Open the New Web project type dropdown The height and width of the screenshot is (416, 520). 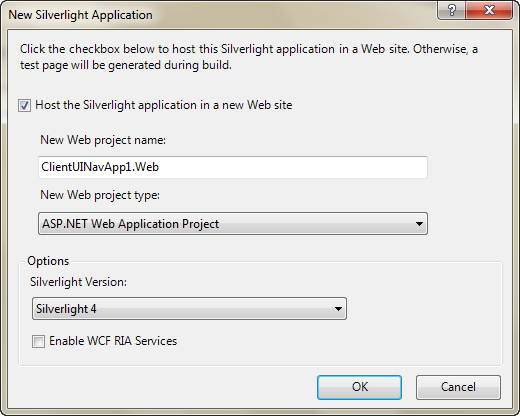[233, 224]
